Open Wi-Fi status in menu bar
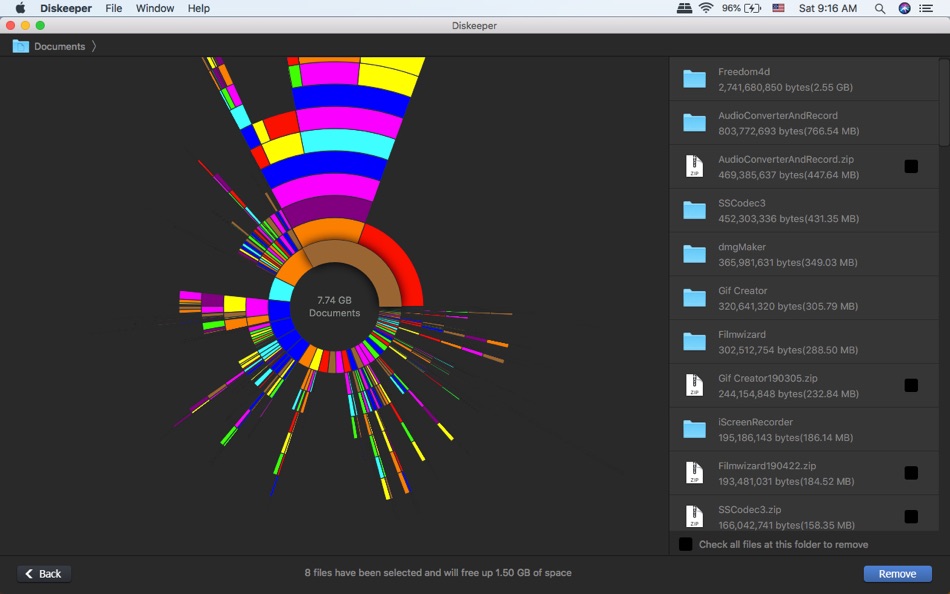The height and width of the screenshot is (594, 950). coord(706,8)
